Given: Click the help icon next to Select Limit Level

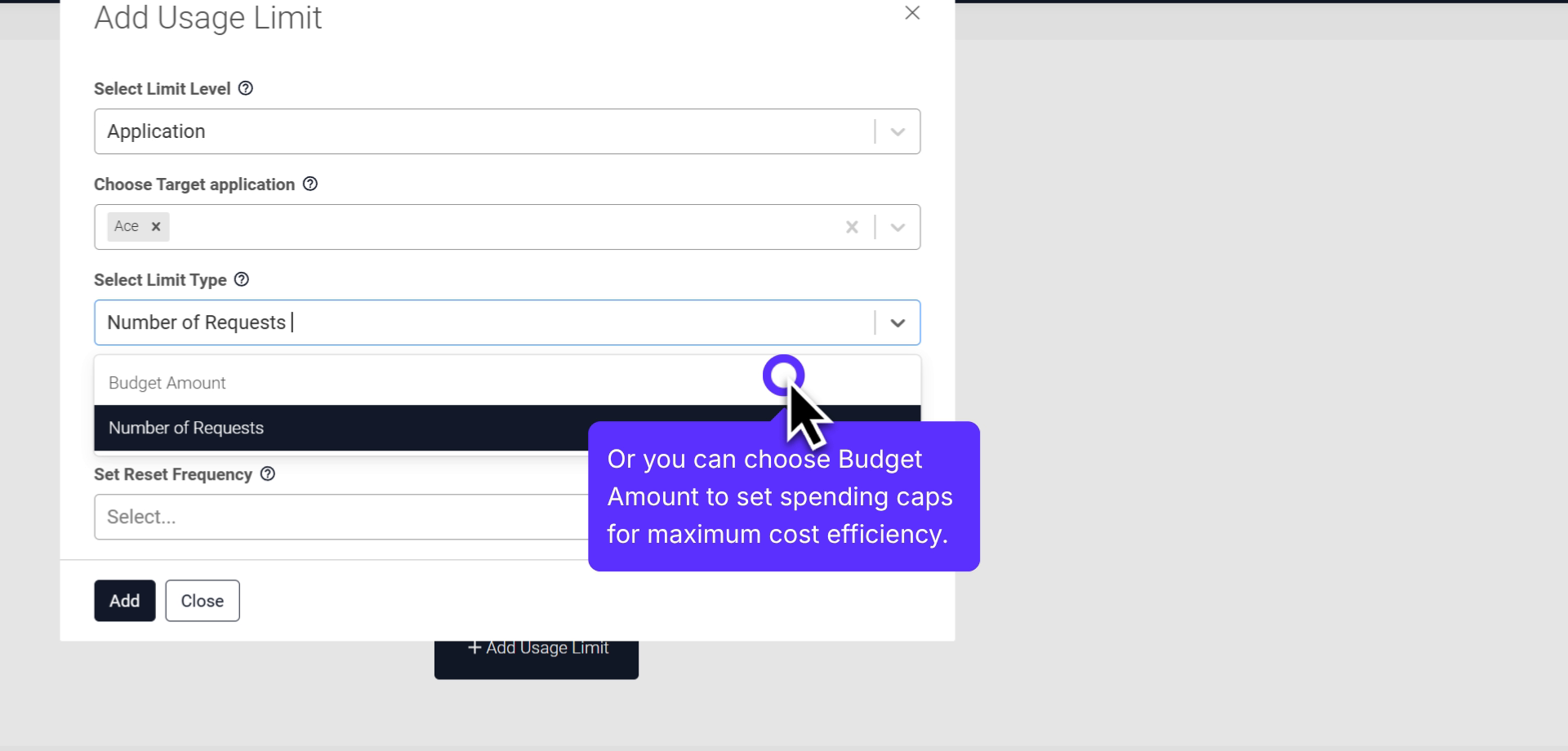Looking at the screenshot, I should coord(246,88).
